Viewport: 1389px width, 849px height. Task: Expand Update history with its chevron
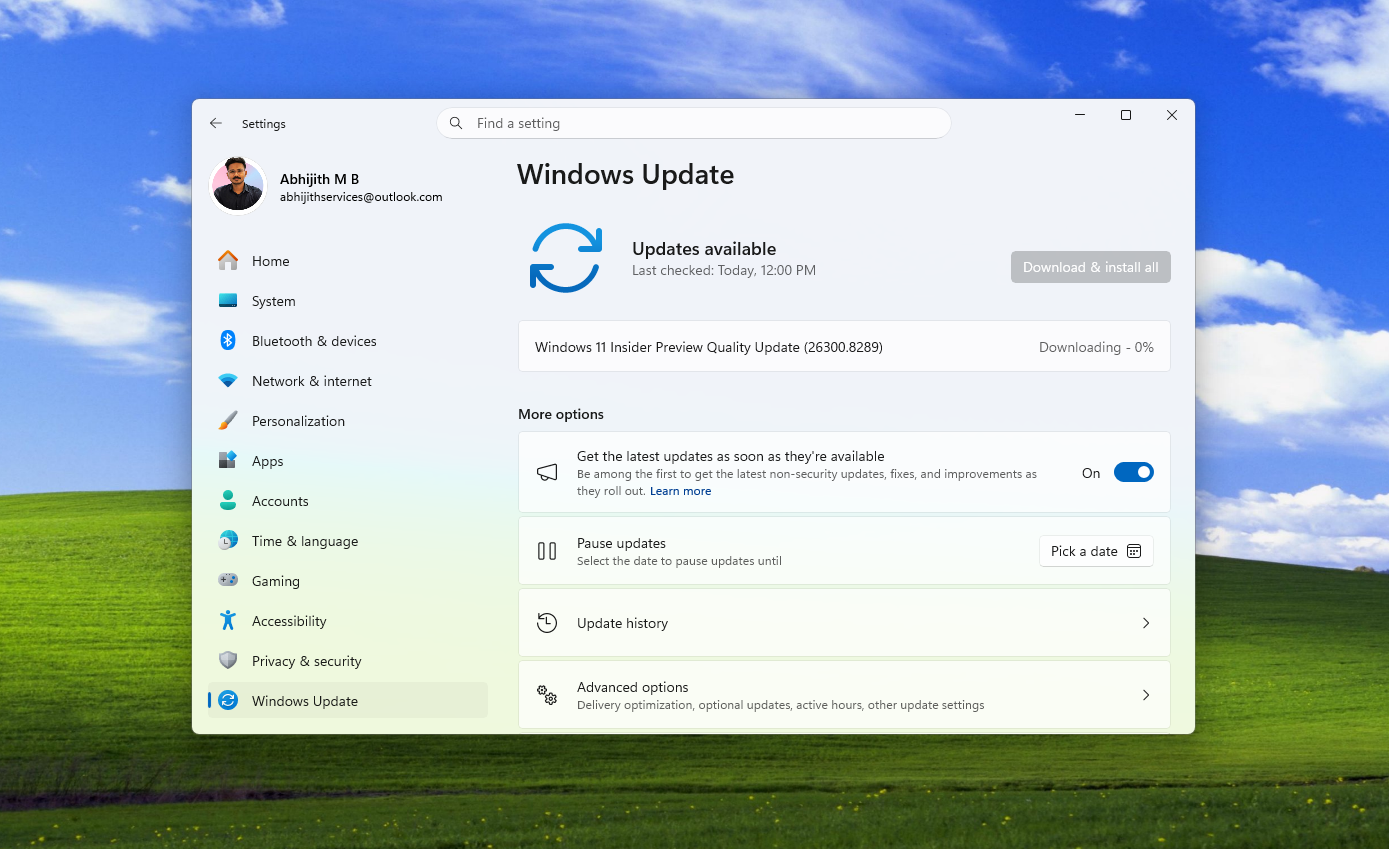1146,622
